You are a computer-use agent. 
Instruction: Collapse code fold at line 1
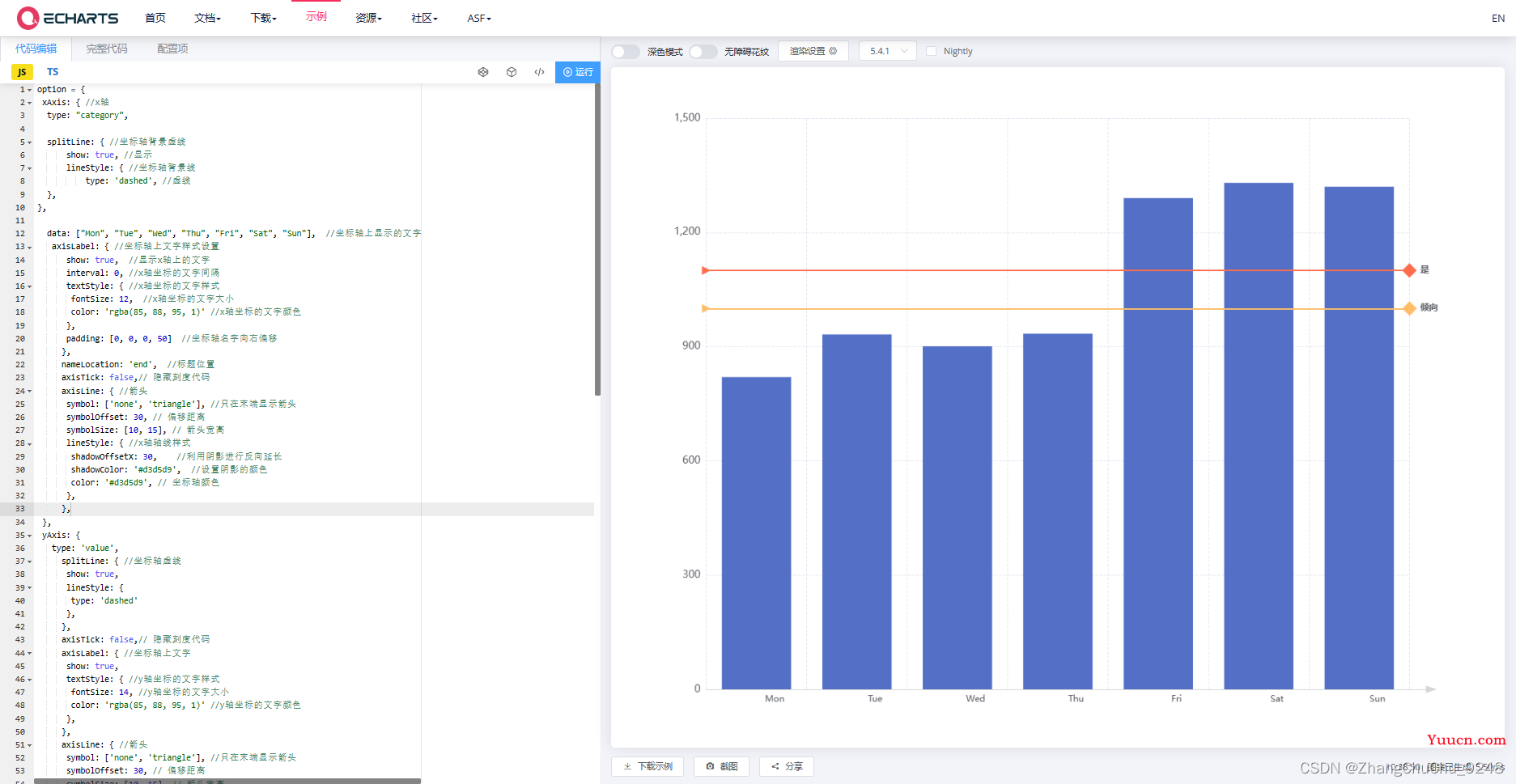30,90
